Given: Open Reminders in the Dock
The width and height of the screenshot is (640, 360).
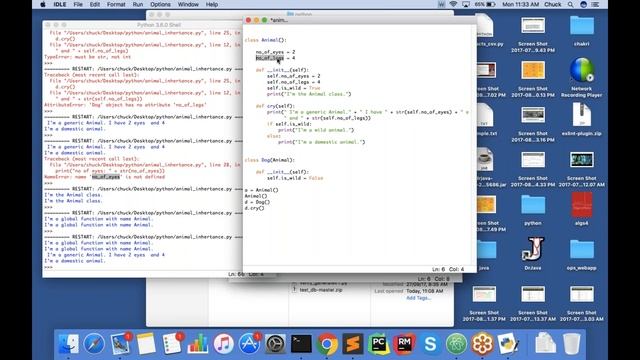Looking at the screenshot, I should pyautogui.click(x=172, y=344).
